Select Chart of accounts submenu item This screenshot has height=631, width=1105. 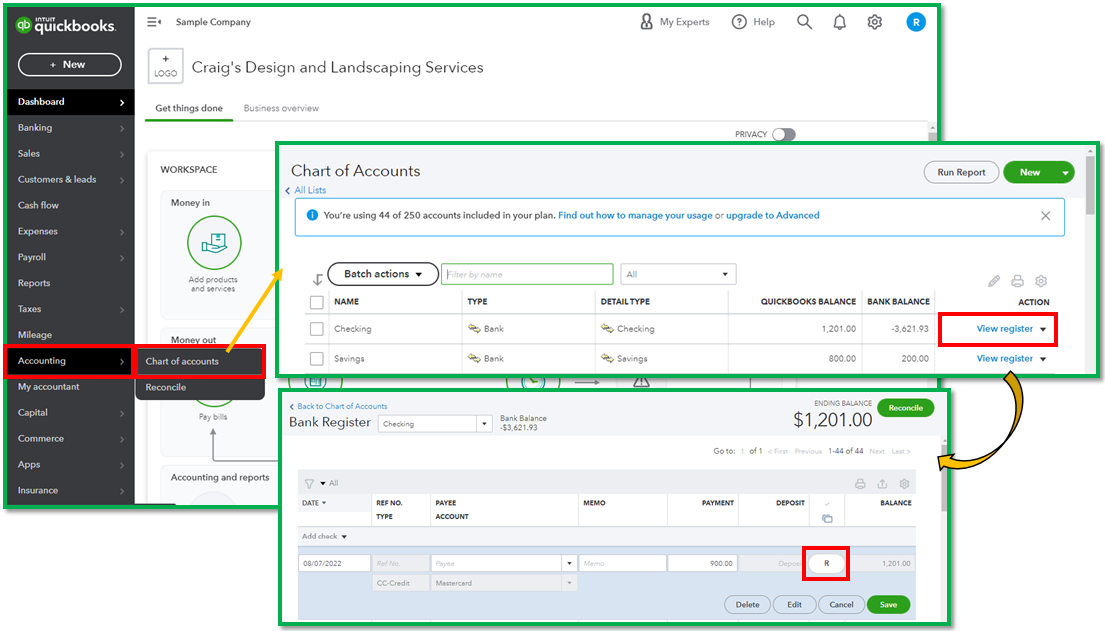[x=199, y=362]
